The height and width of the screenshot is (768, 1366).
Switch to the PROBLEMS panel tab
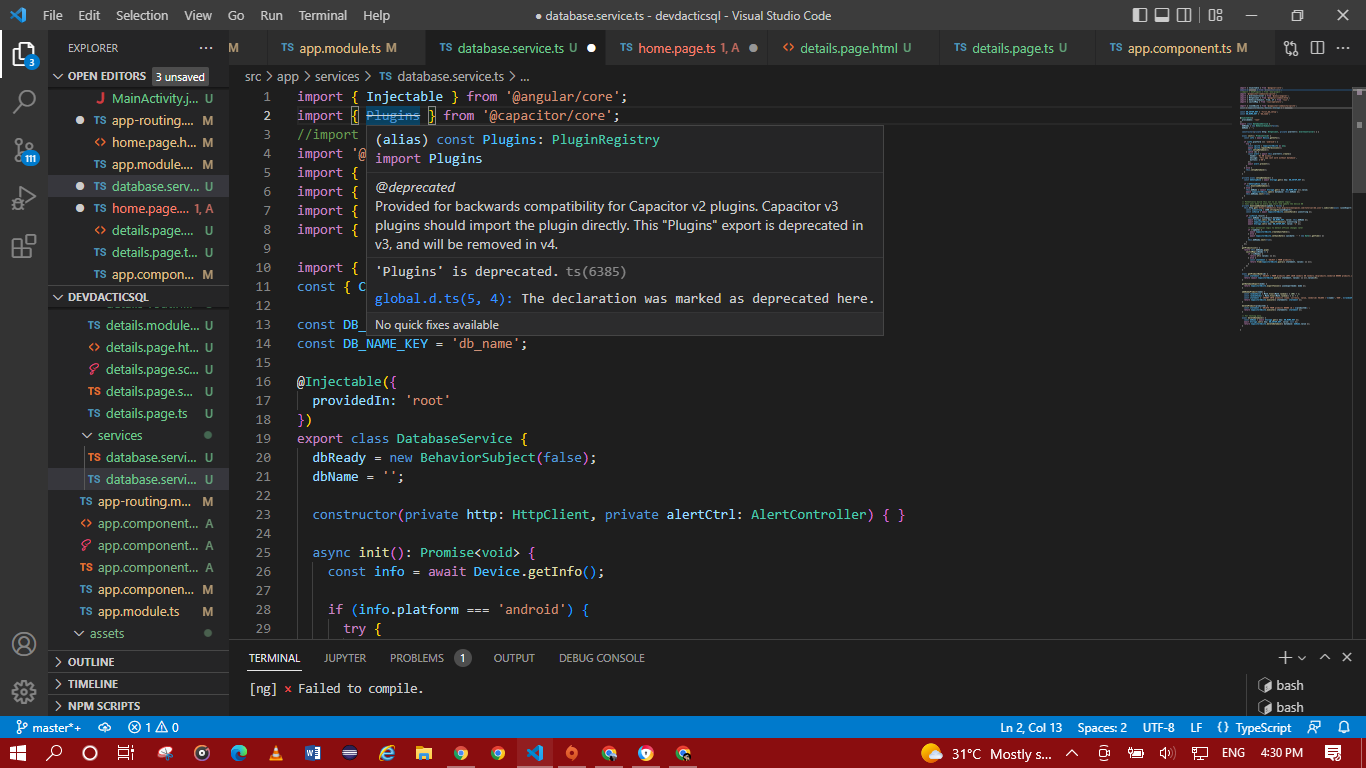click(417, 658)
